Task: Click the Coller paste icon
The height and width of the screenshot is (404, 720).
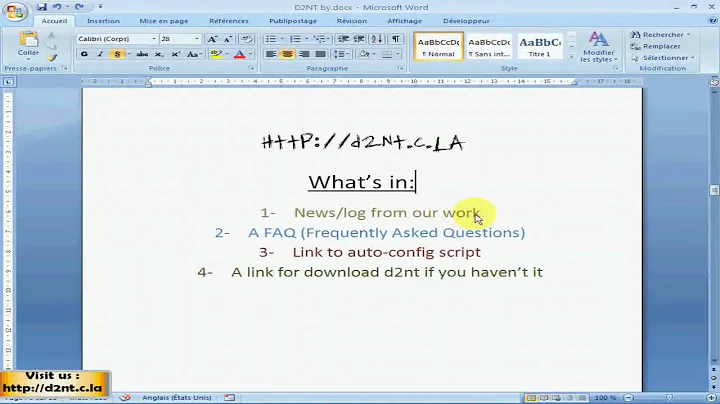Action: pyautogui.click(x=28, y=41)
